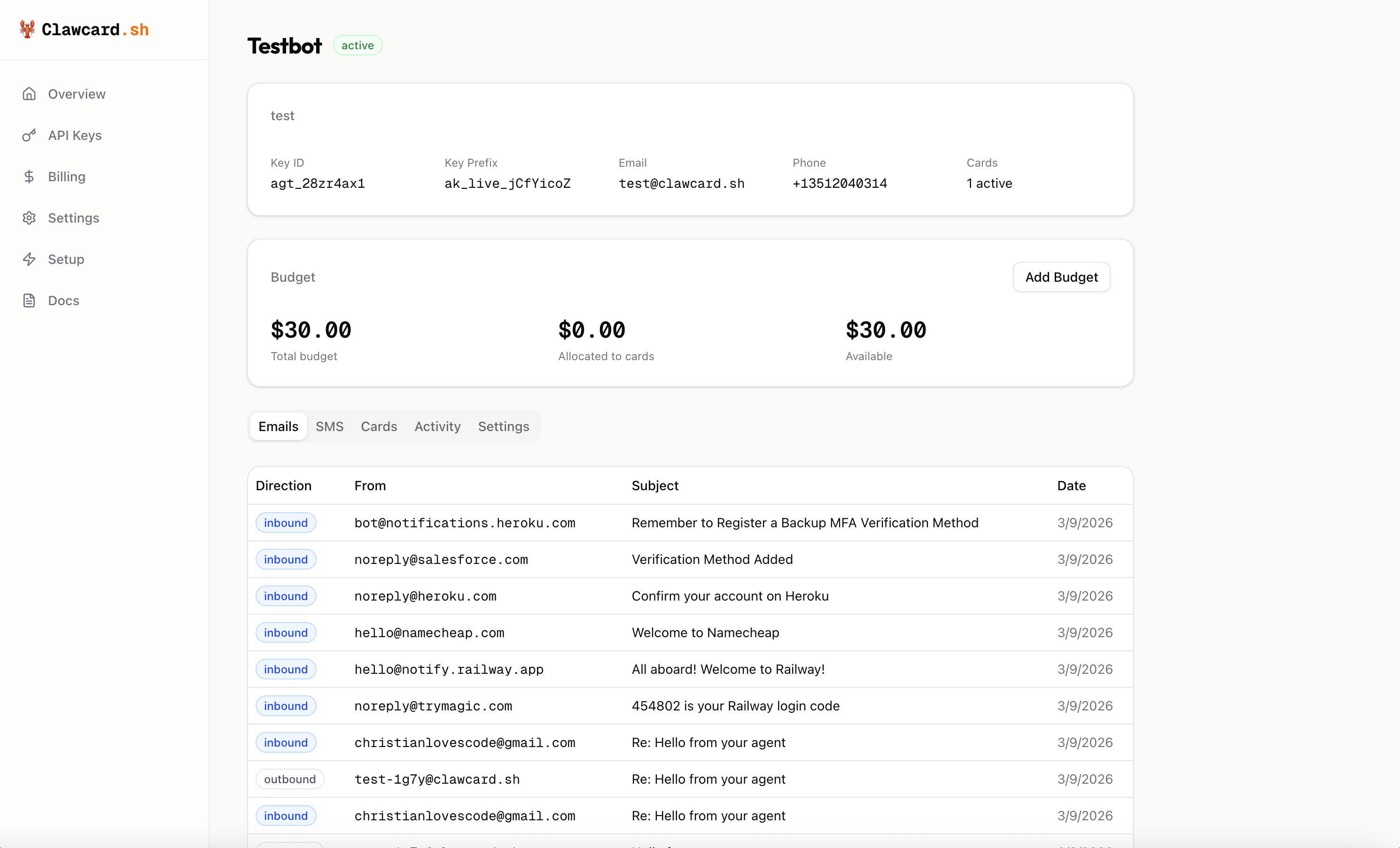Open the Settings tab next to Activity
Image resolution: width=1400 pixels, height=848 pixels.
pyautogui.click(x=504, y=426)
